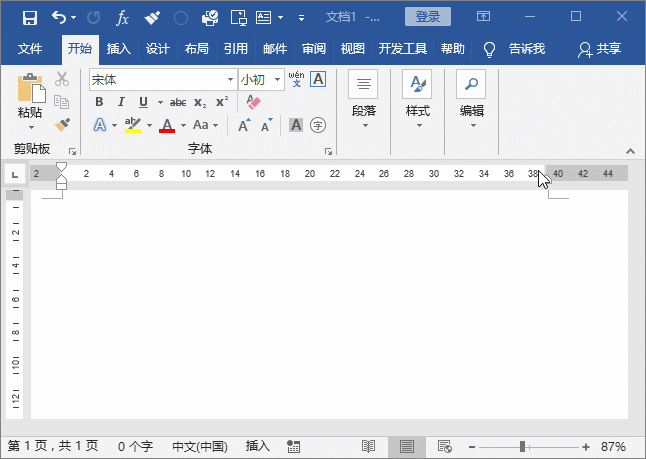Open the Aa change case menu
Screen dimensions: 646x459
(x=205, y=125)
